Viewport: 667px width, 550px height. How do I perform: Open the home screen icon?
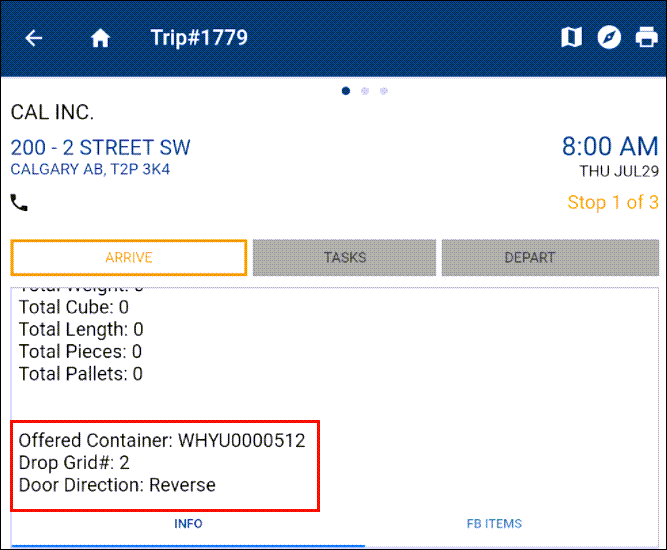100,38
